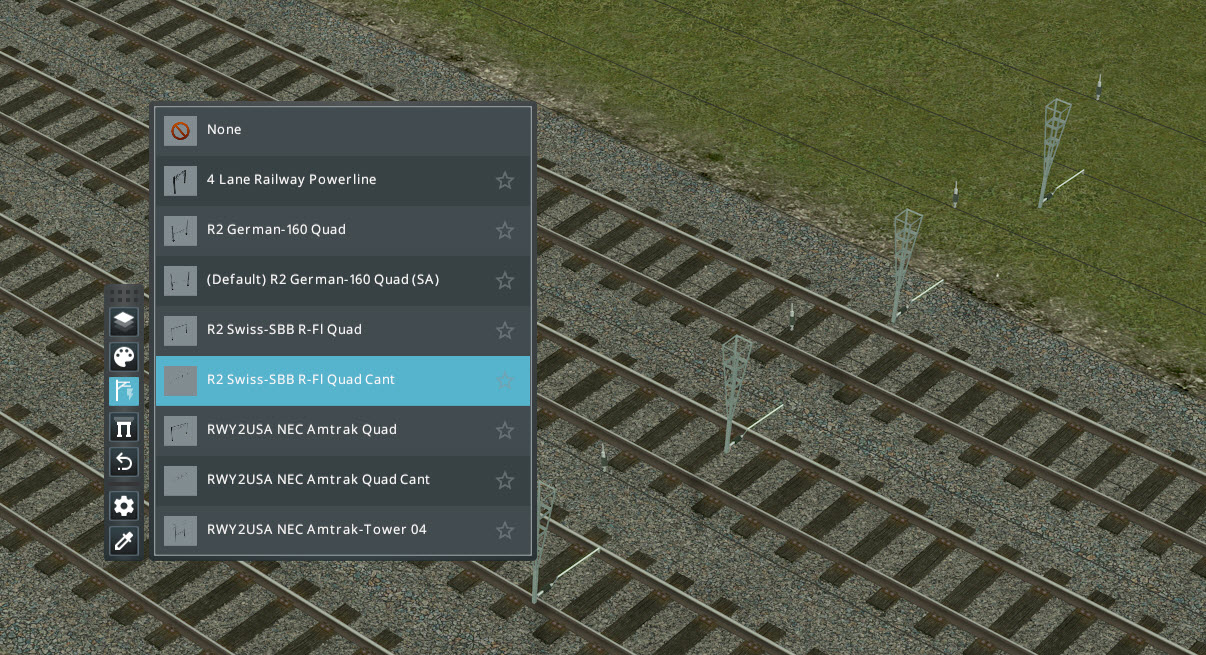This screenshot has width=1206, height=655.
Task: Open the layers tool in the side toolbar
Action: coord(123,322)
